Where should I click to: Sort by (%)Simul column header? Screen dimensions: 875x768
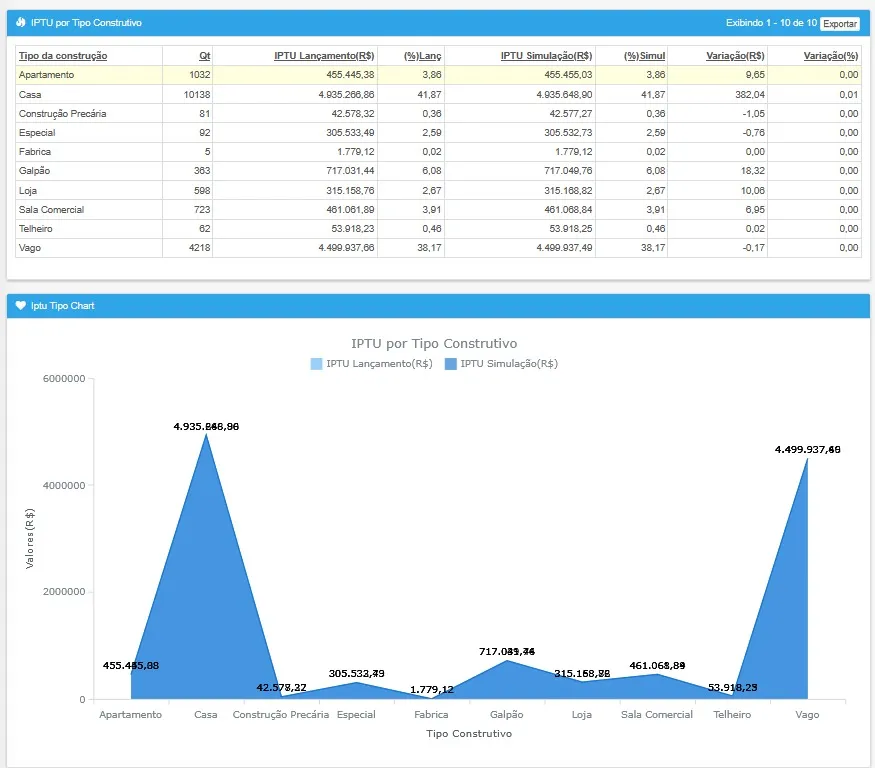644,56
